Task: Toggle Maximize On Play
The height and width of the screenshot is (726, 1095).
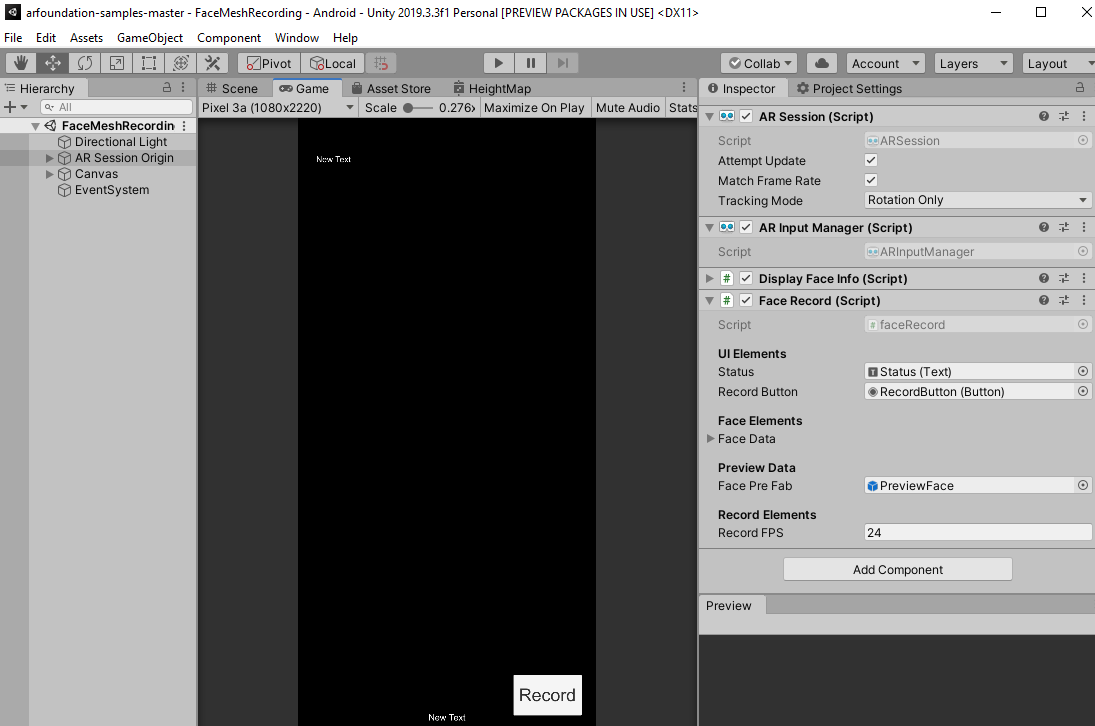Action: click(534, 108)
